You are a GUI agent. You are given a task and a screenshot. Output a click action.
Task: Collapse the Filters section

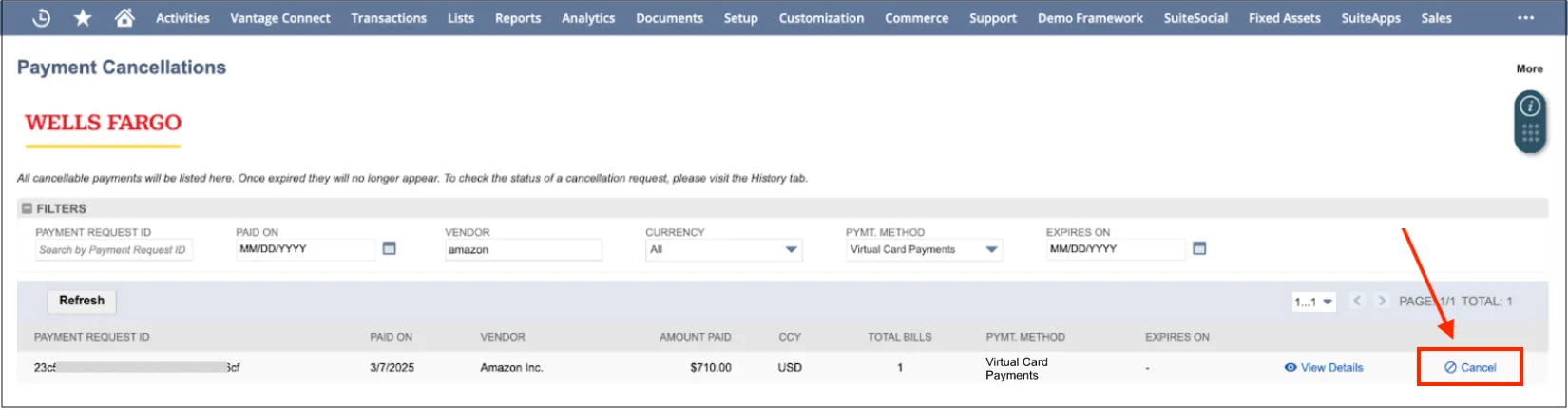27,208
